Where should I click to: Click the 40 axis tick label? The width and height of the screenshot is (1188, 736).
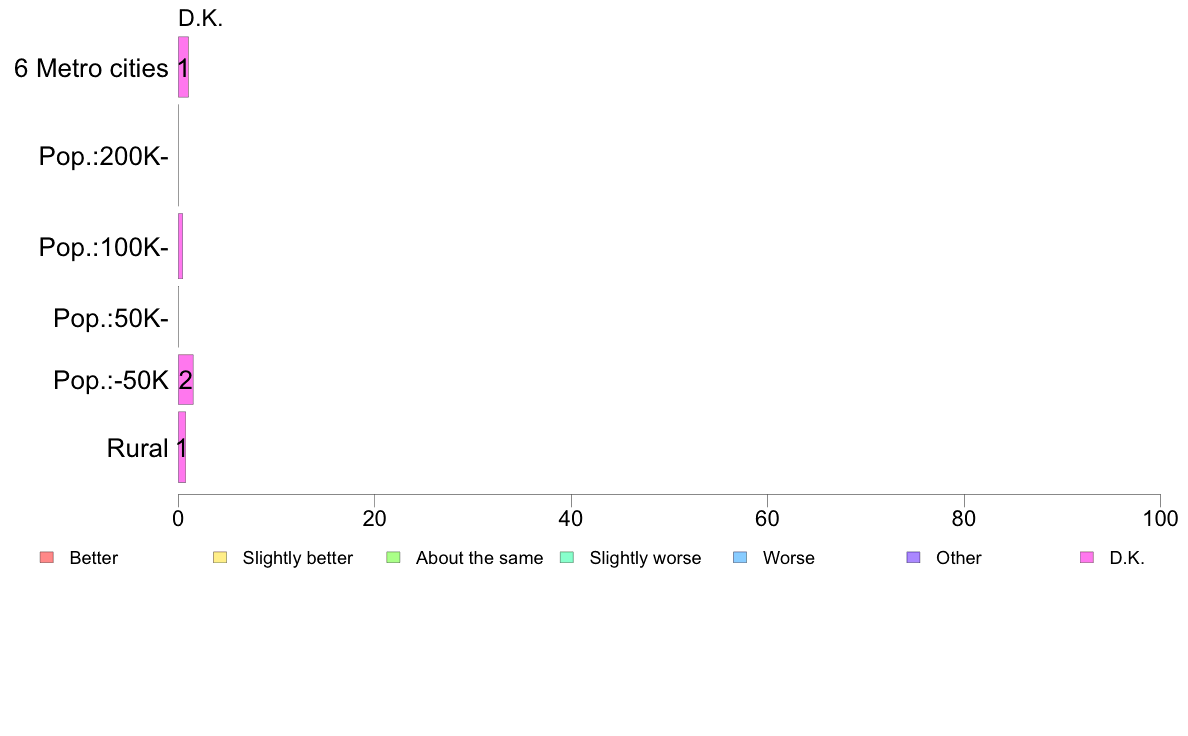[x=571, y=518]
